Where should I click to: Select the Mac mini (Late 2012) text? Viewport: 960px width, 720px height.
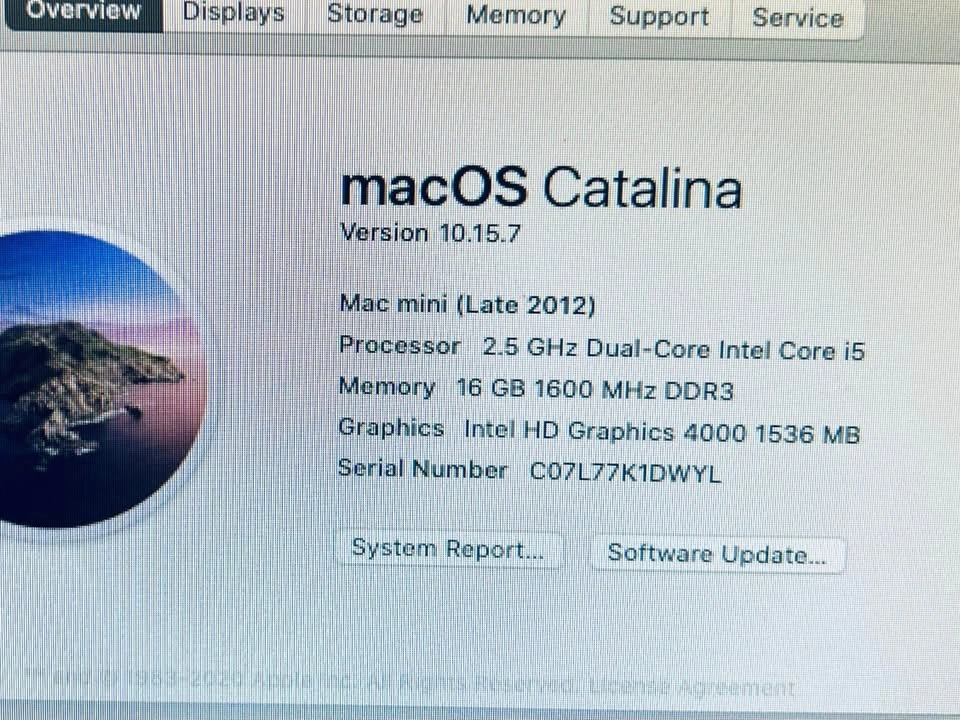pyautogui.click(x=467, y=304)
